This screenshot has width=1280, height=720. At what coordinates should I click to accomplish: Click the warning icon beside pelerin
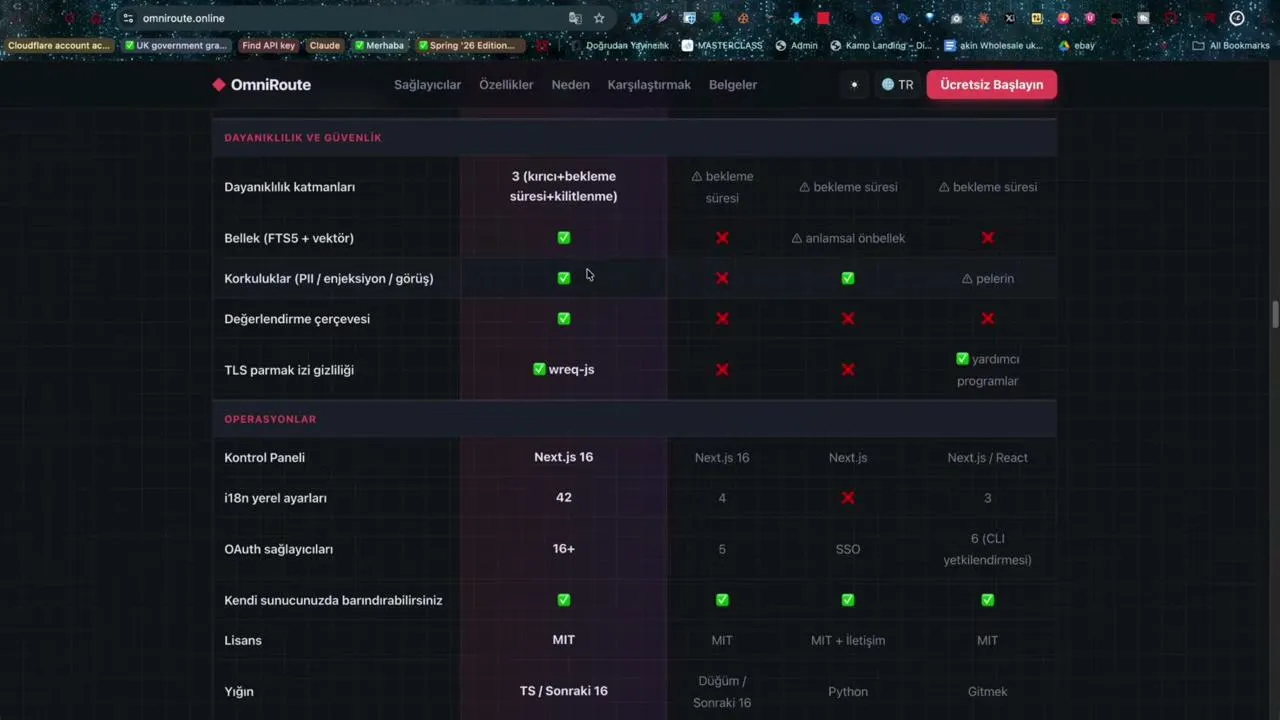pyautogui.click(x=967, y=279)
